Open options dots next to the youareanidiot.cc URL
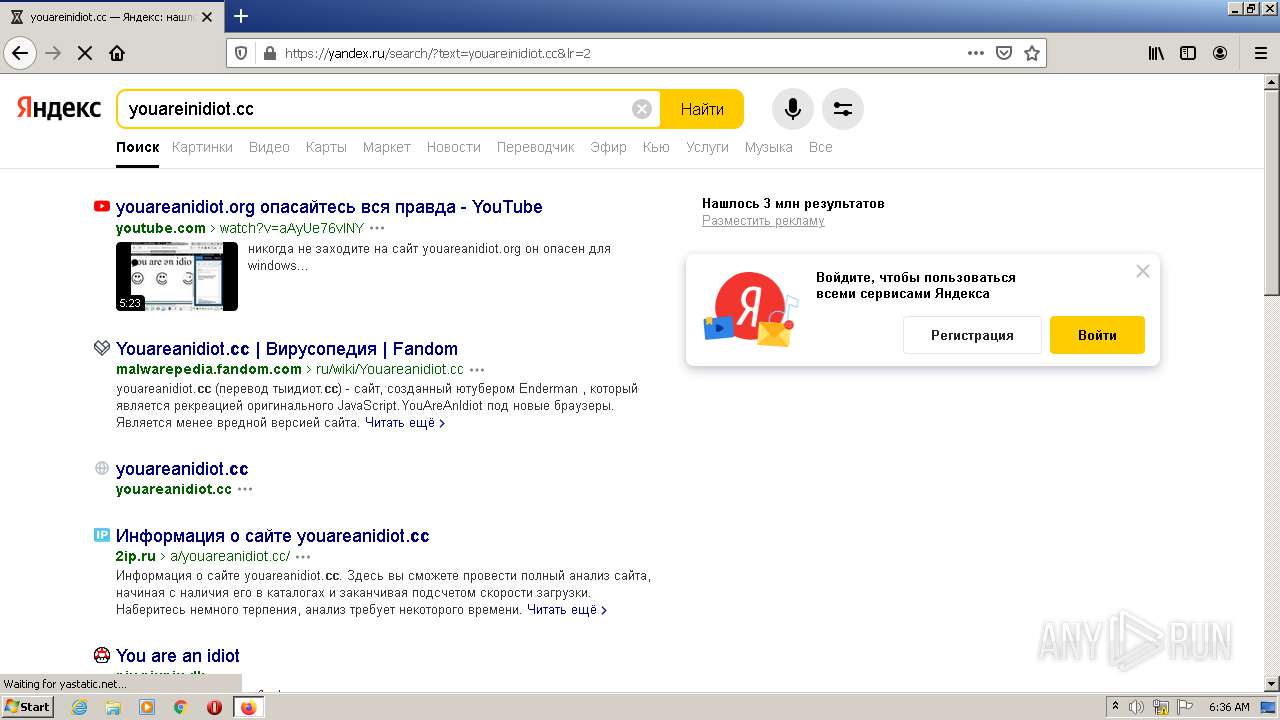This screenshot has width=1280, height=720. pyautogui.click(x=245, y=490)
